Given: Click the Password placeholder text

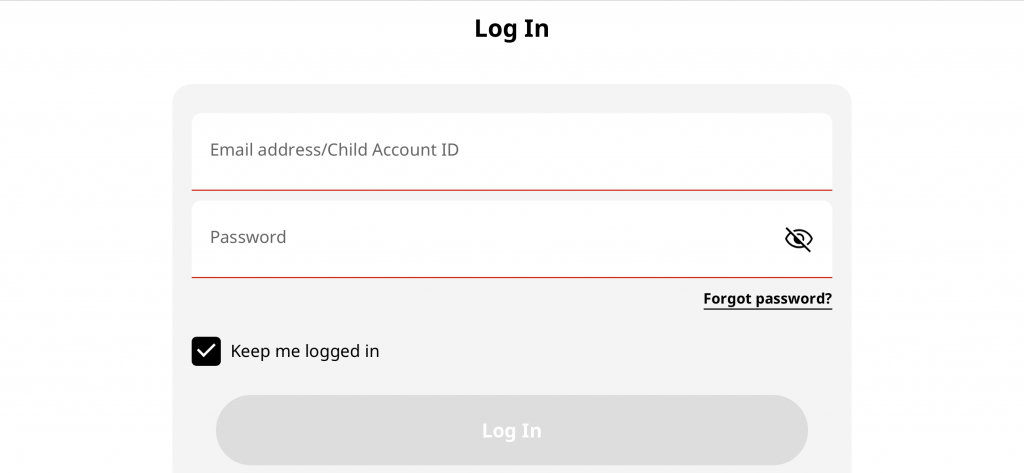Looking at the screenshot, I should click(x=248, y=237).
